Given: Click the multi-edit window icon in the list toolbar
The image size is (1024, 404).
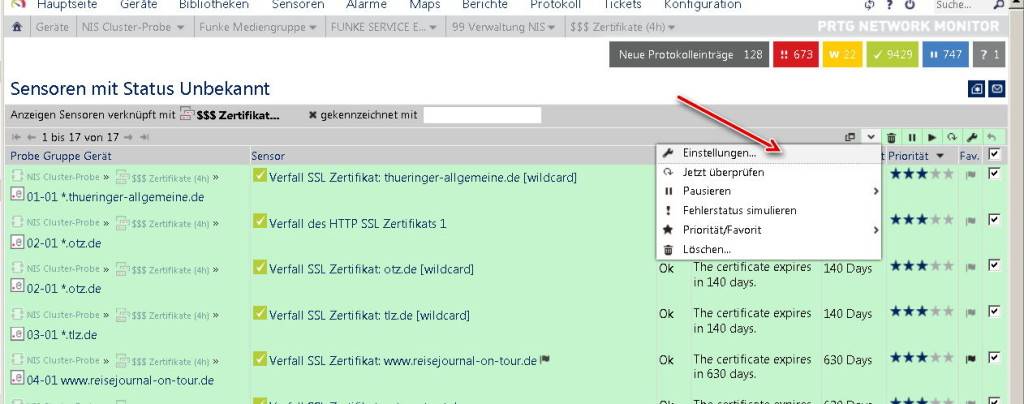Looking at the screenshot, I should tap(850, 137).
